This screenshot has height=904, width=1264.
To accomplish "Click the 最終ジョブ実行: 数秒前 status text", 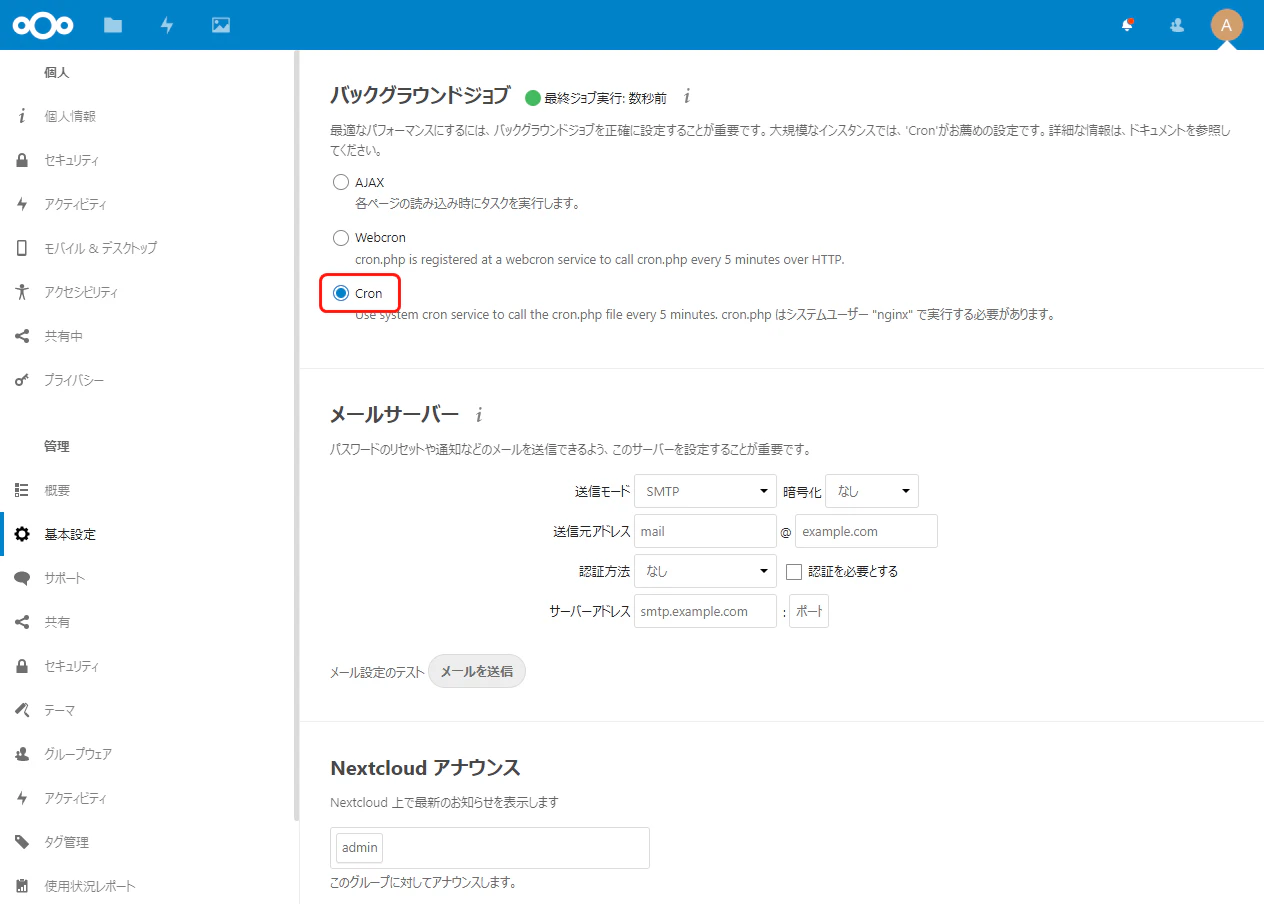I will pos(605,98).
